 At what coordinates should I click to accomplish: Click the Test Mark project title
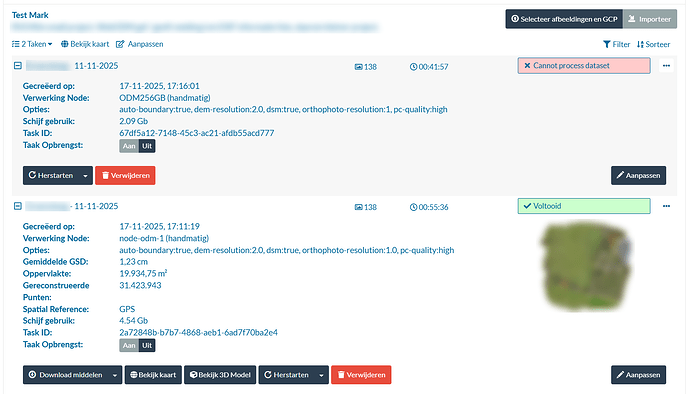coord(30,15)
